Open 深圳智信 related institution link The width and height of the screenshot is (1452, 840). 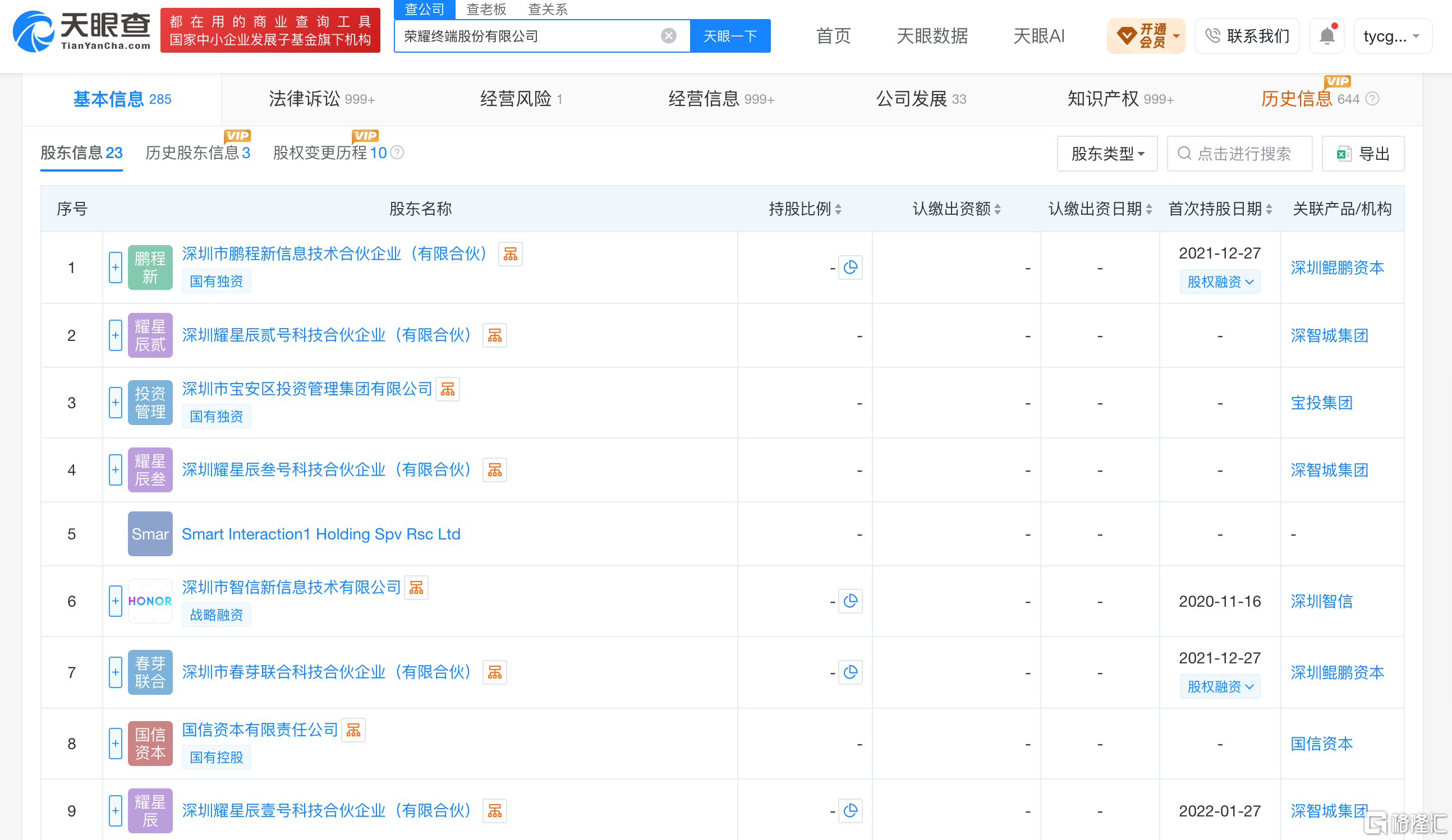tap(1321, 602)
